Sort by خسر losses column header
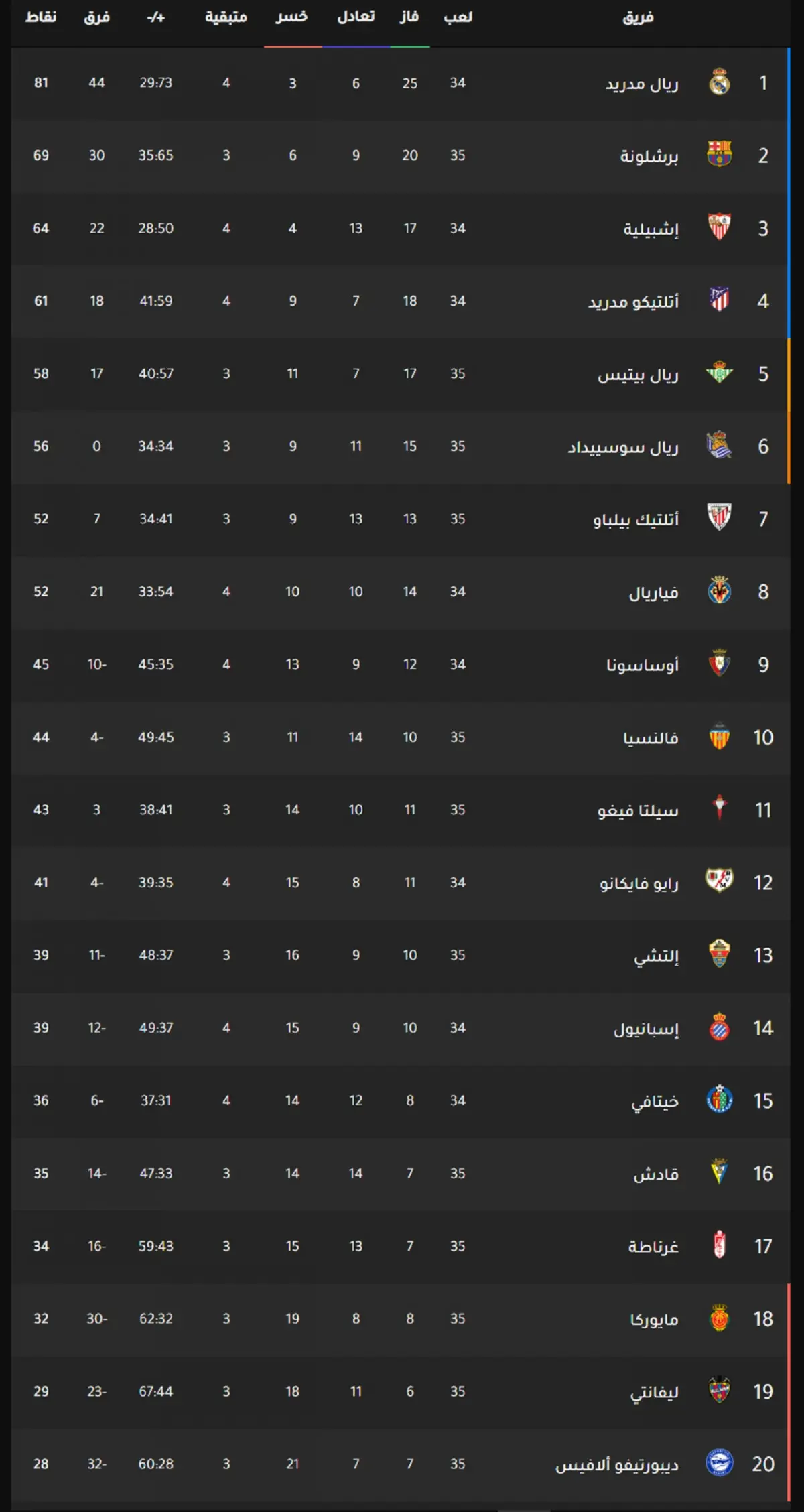This screenshot has height=1512, width=804. [292, 17]
